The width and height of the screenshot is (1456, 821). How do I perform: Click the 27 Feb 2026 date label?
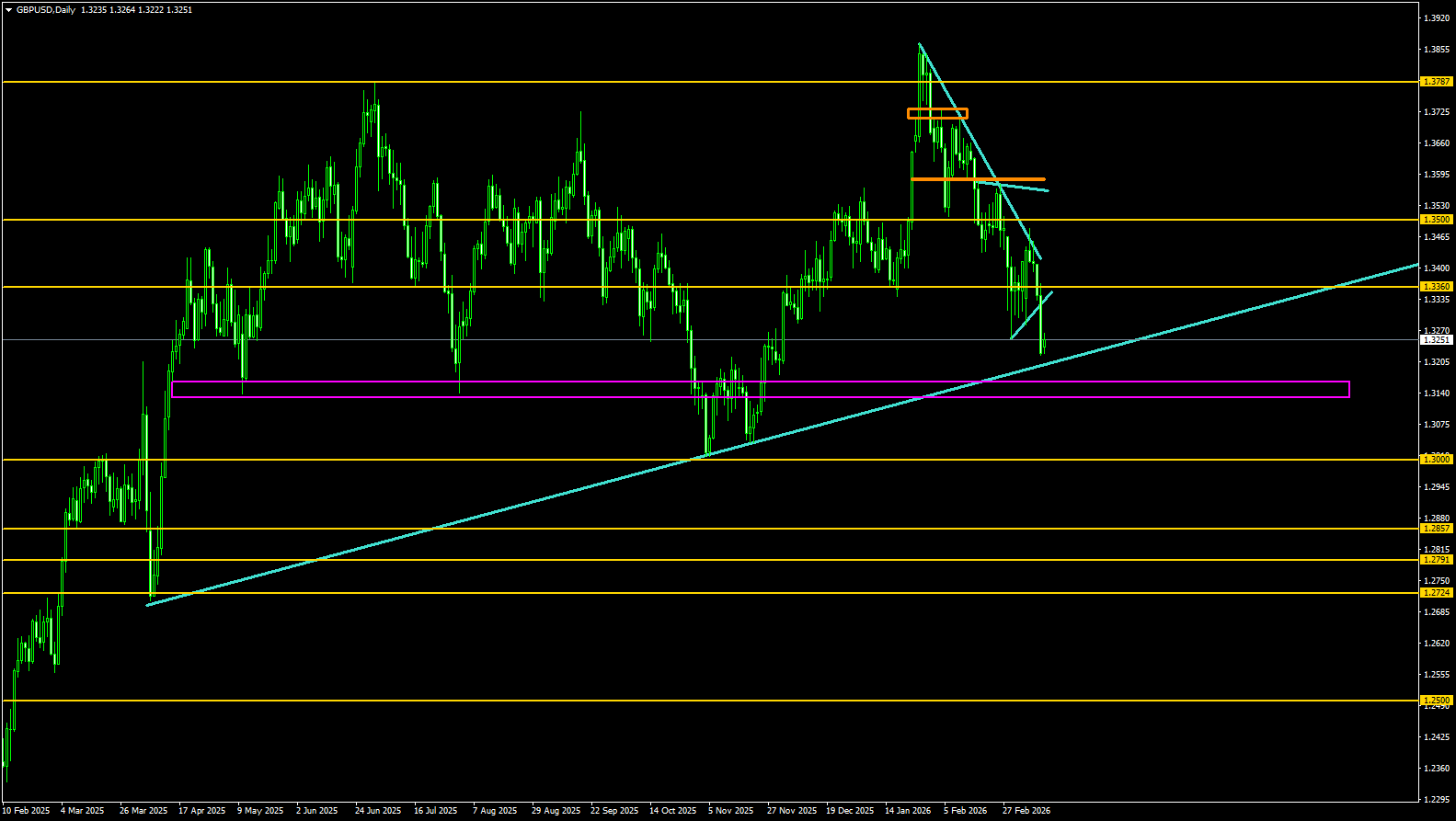1026,811
